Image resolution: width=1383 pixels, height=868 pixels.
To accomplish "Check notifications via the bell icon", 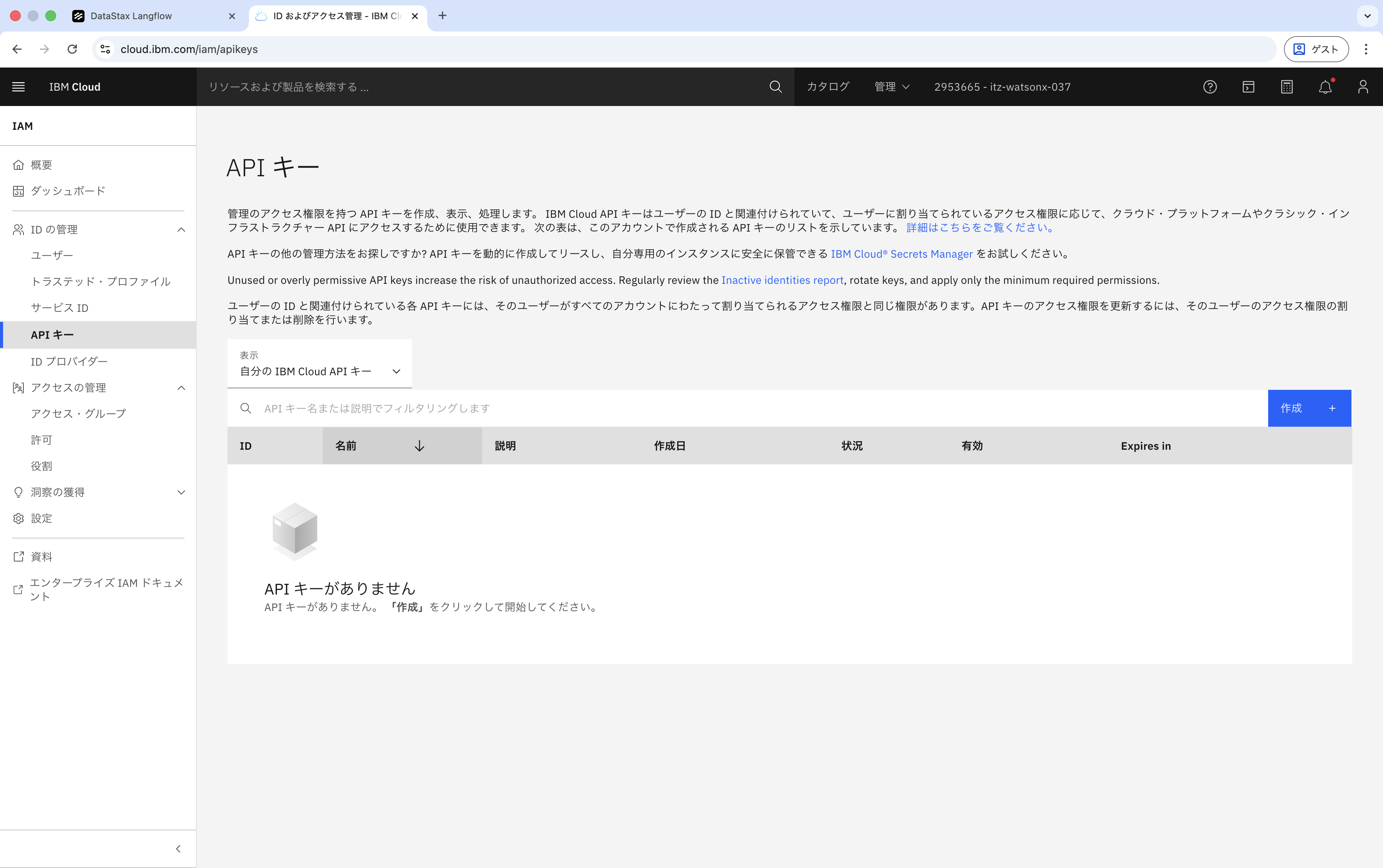I will [x=1325, y=87].
